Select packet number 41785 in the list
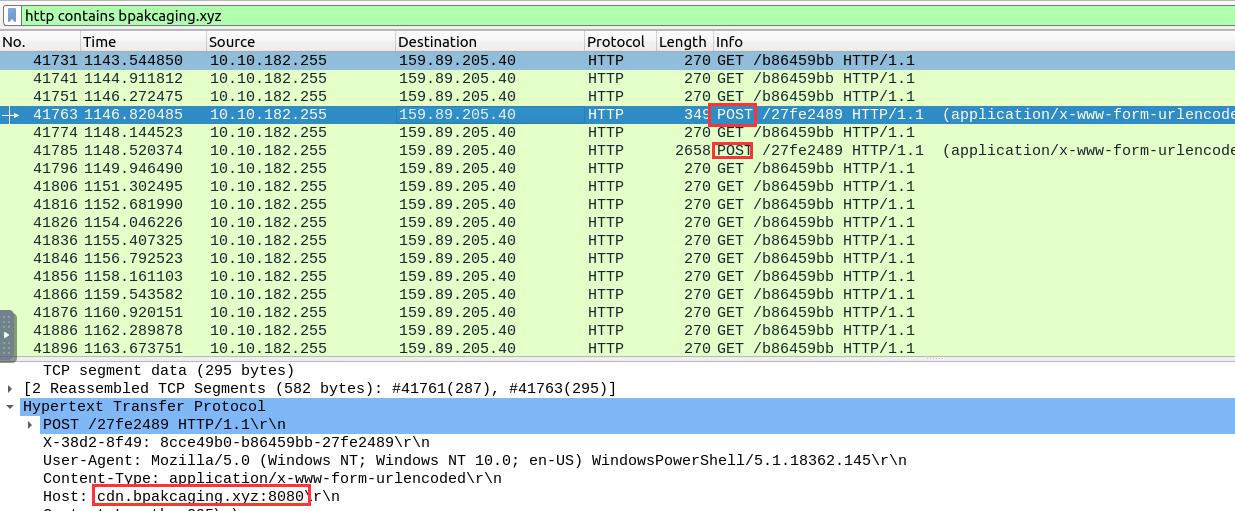 (400, 151)
